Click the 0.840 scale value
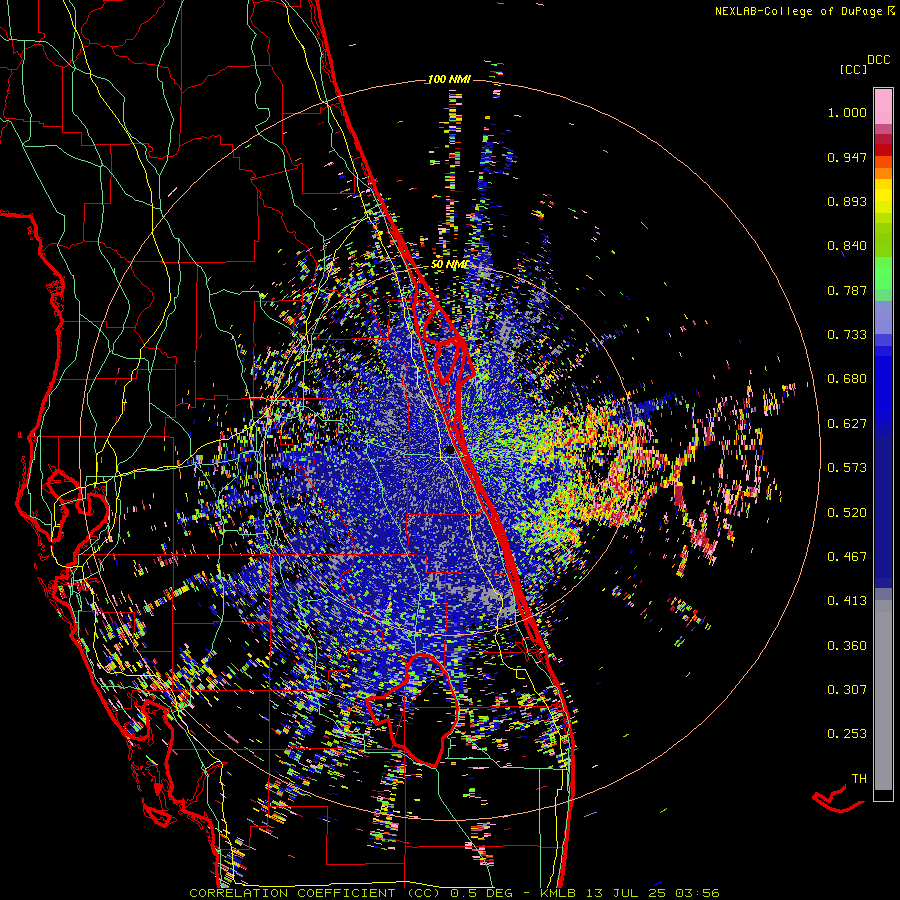 (847, 246)
